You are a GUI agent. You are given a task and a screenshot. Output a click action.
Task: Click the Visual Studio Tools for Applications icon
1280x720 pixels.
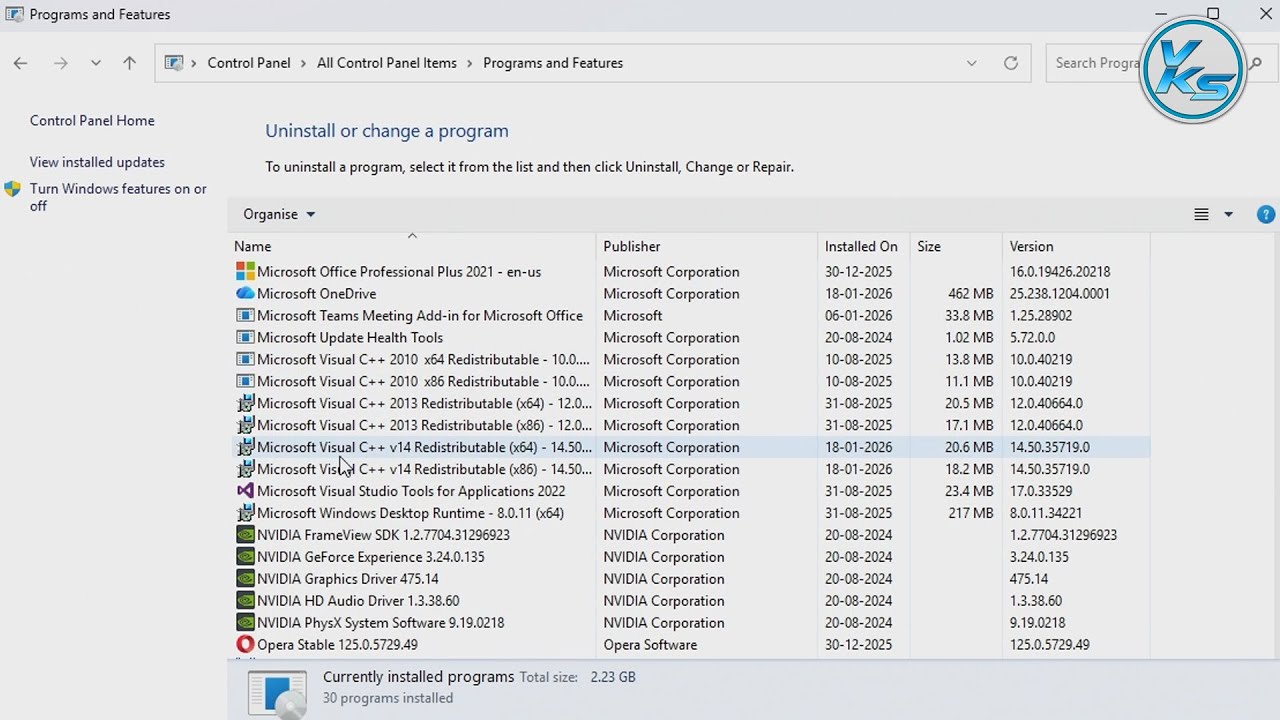245,491
